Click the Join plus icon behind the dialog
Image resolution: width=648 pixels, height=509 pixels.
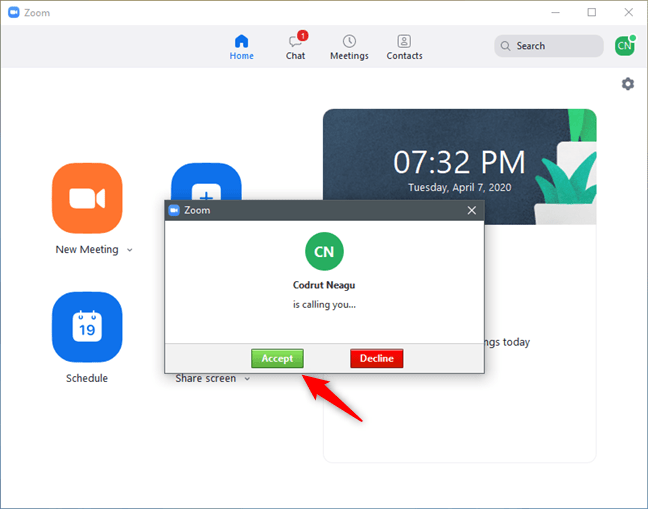tap(206, 181)
